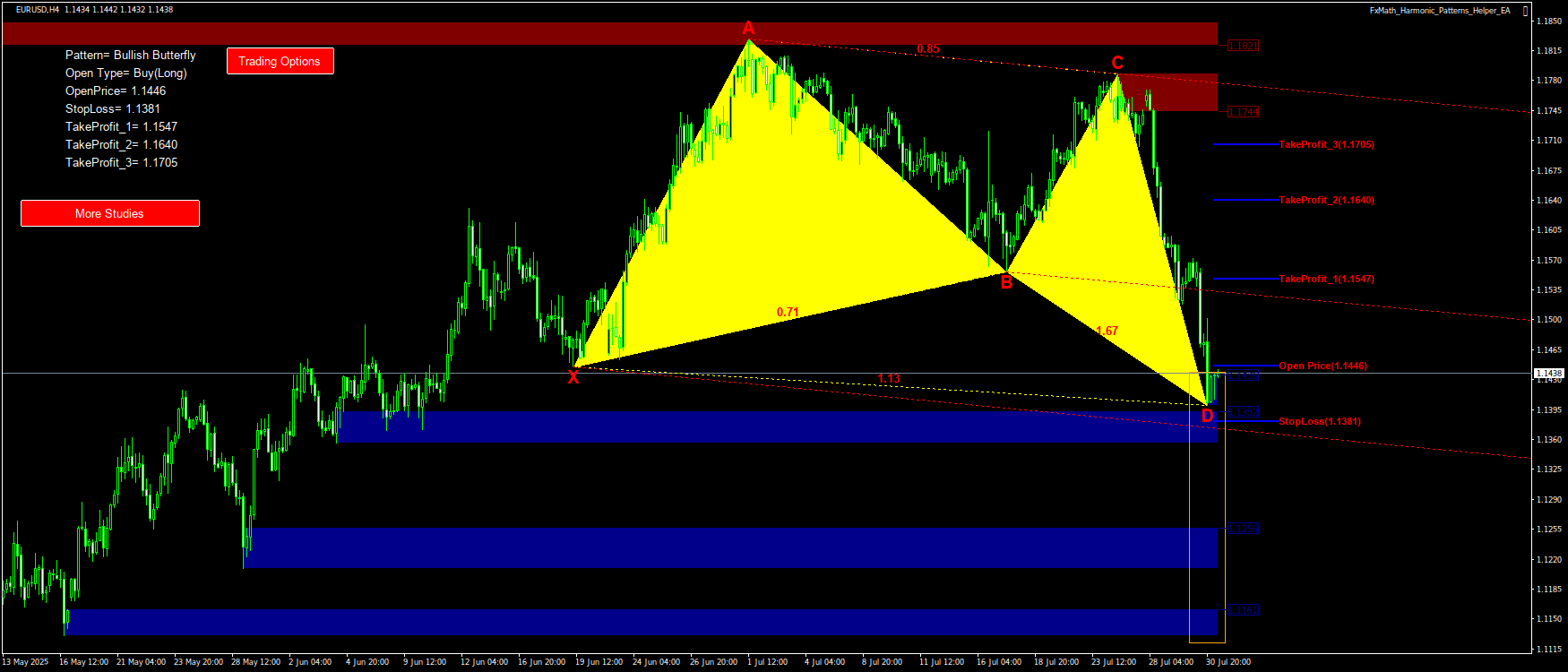Open the More Studies panel

109,213
